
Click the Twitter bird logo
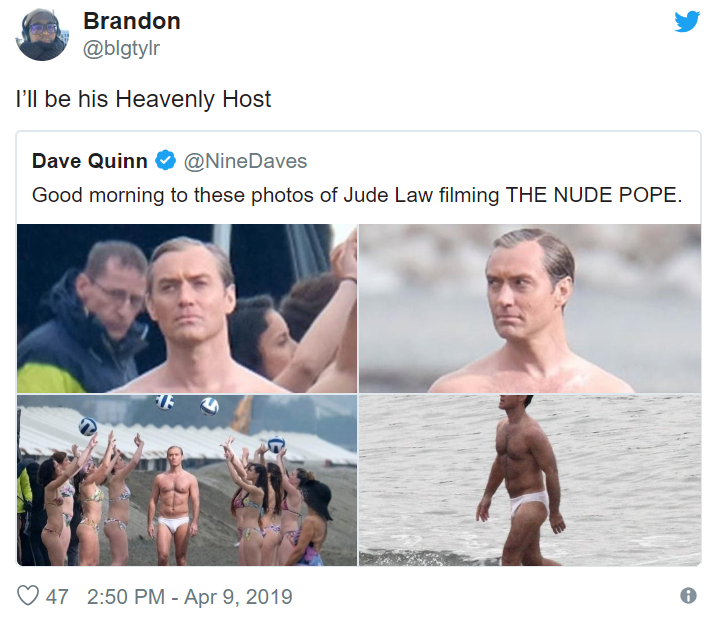687,21
